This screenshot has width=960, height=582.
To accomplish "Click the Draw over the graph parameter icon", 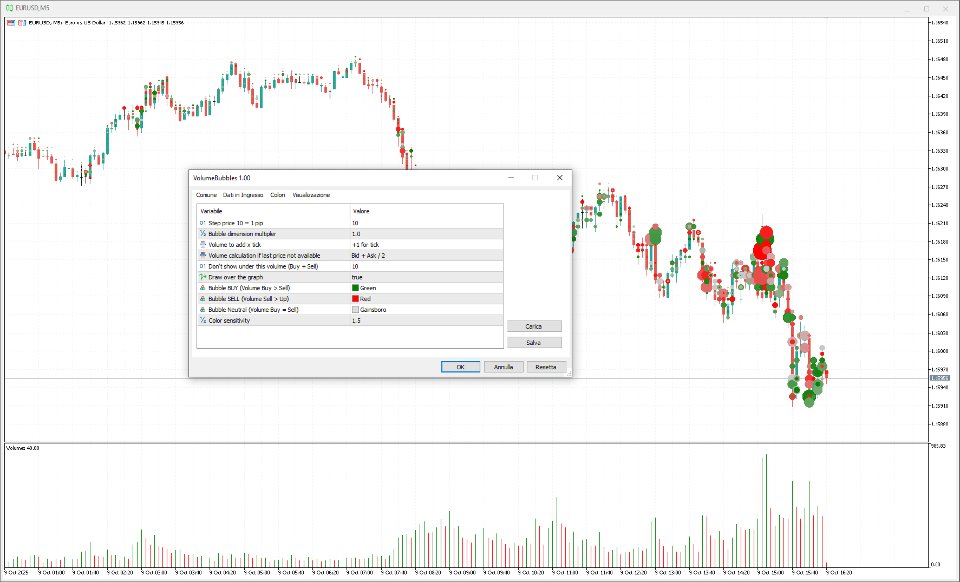I will click(x=202, y=277).
